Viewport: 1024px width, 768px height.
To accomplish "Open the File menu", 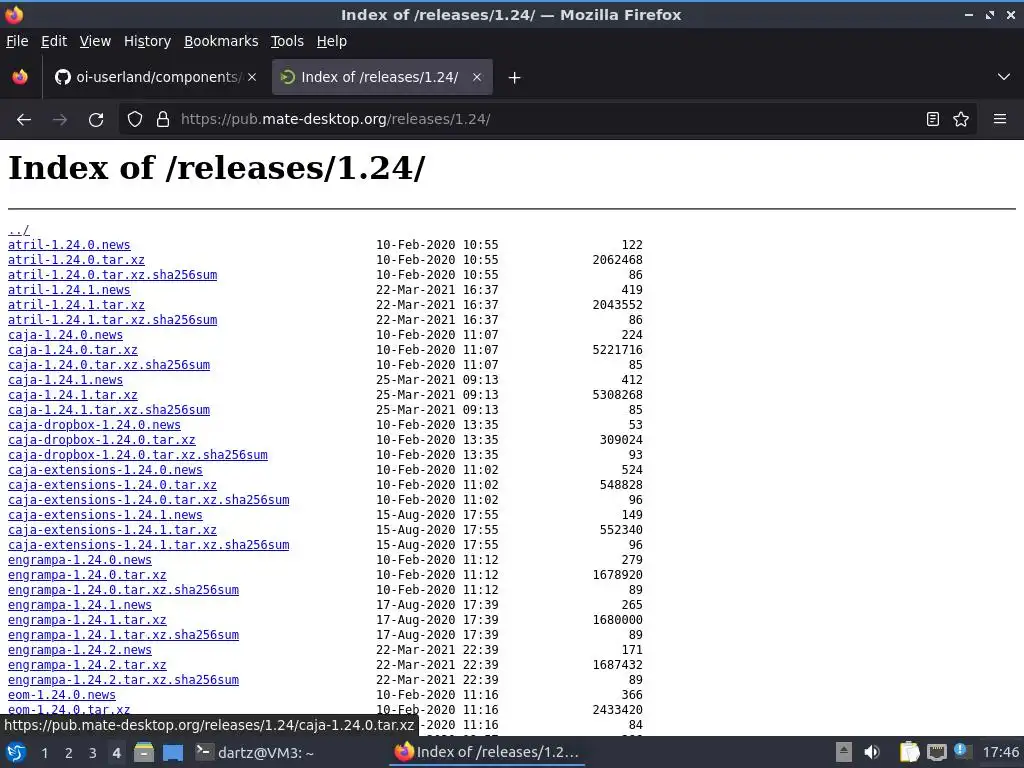I will coord(17,41).
